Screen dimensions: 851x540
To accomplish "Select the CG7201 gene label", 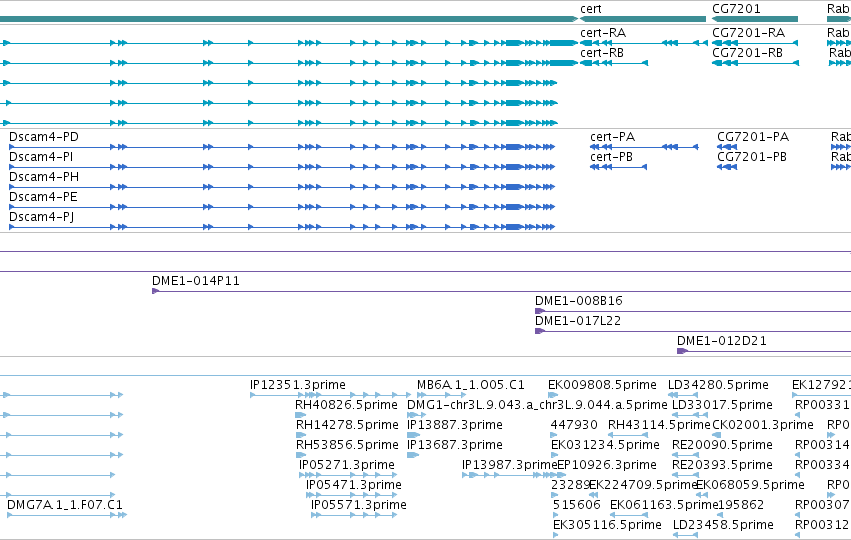I will 736,9.
